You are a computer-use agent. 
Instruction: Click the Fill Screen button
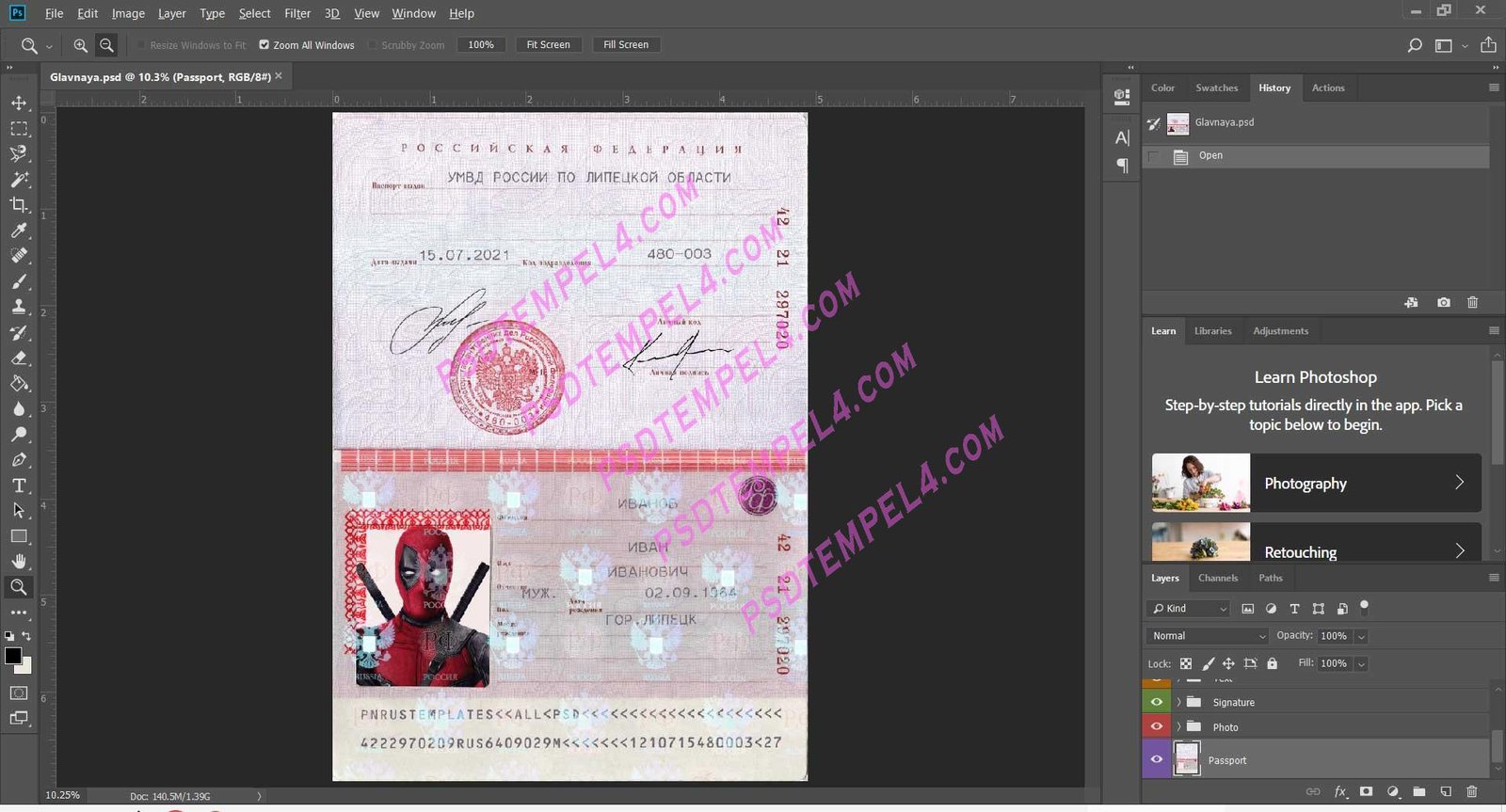coord(626,45)
